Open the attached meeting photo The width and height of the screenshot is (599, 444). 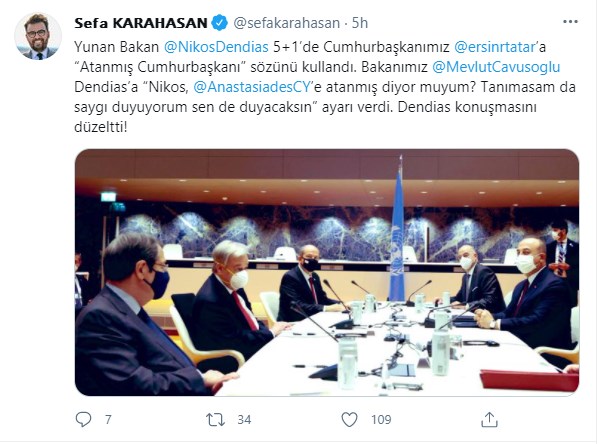[x=327, y=272]
